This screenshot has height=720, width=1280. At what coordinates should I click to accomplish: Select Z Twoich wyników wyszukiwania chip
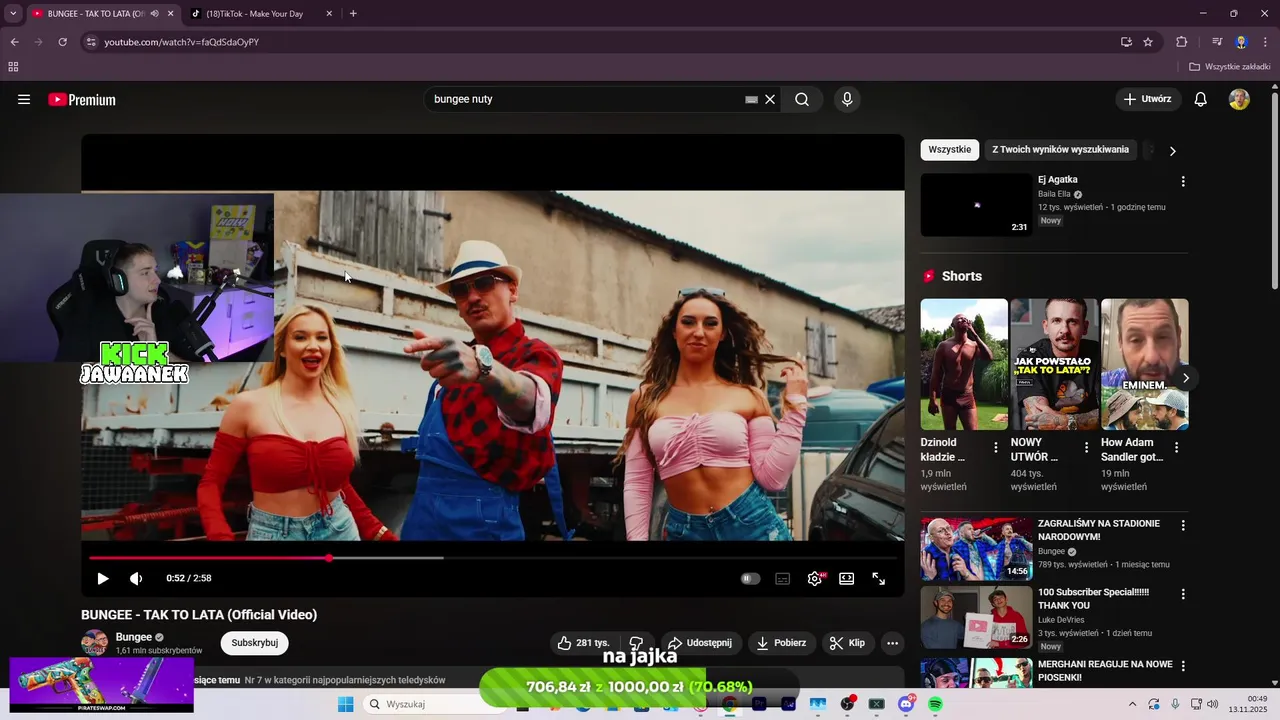[x=1061, y=150]
